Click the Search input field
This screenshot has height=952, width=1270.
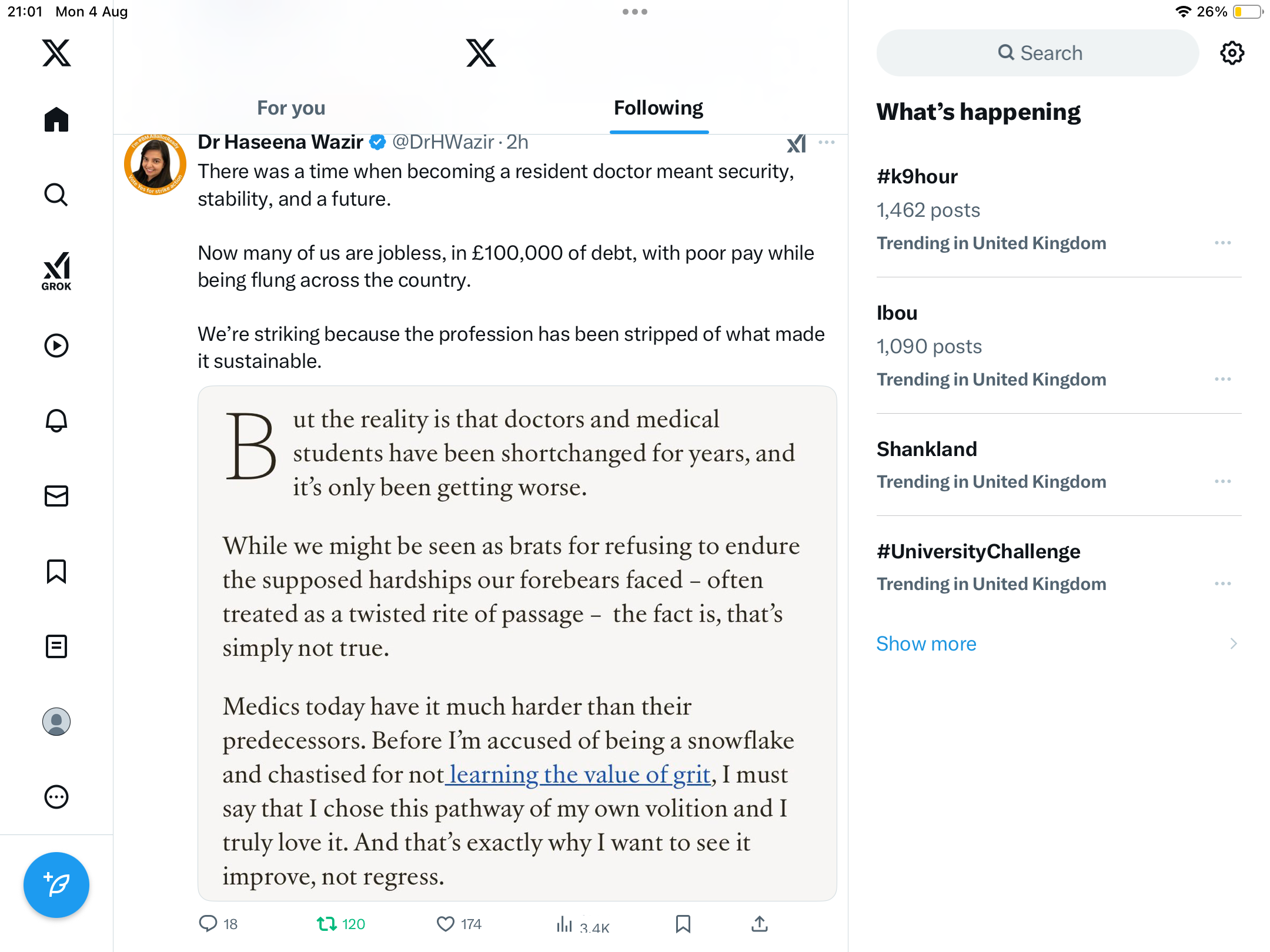1038,53
